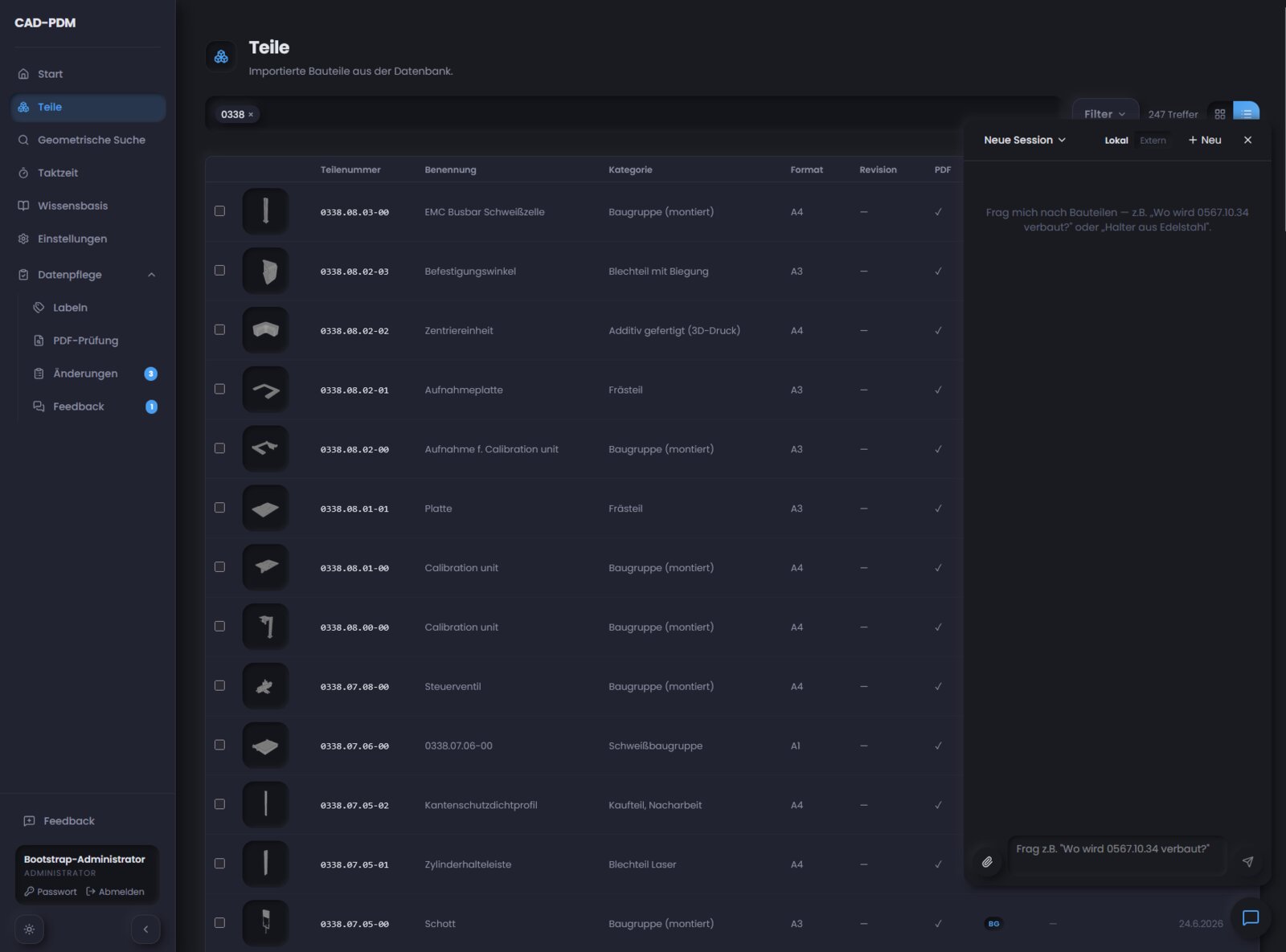Sort by Kategorie column header
Screen dimensions: 1286x952
click(x=630, y=170)
